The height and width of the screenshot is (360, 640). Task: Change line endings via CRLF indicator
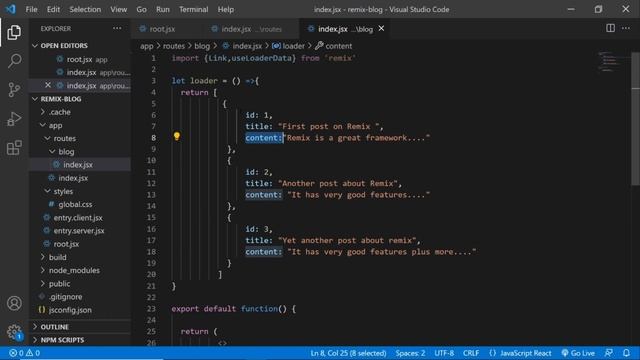[471, 353]
